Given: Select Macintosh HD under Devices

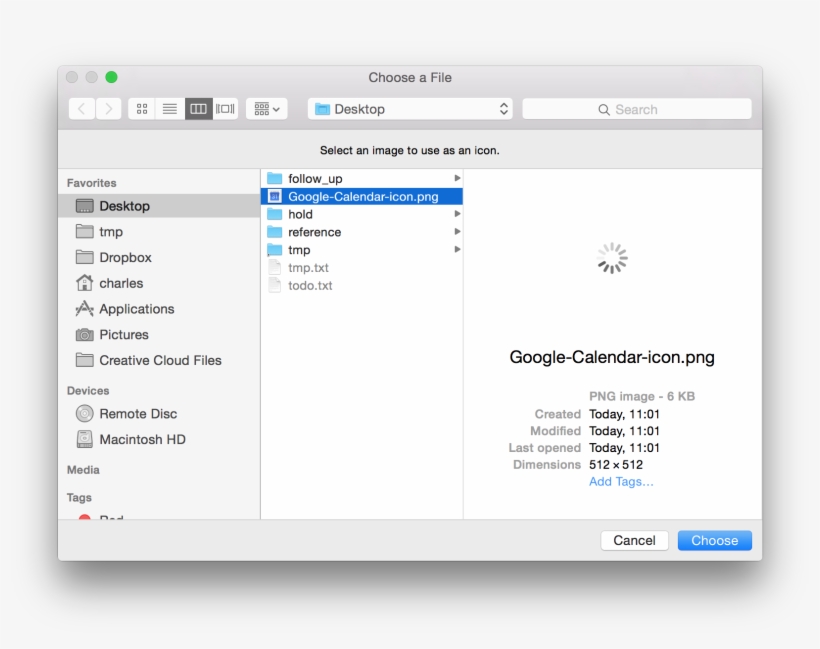Looking at the screenshot, I should [x=159, y=439].
